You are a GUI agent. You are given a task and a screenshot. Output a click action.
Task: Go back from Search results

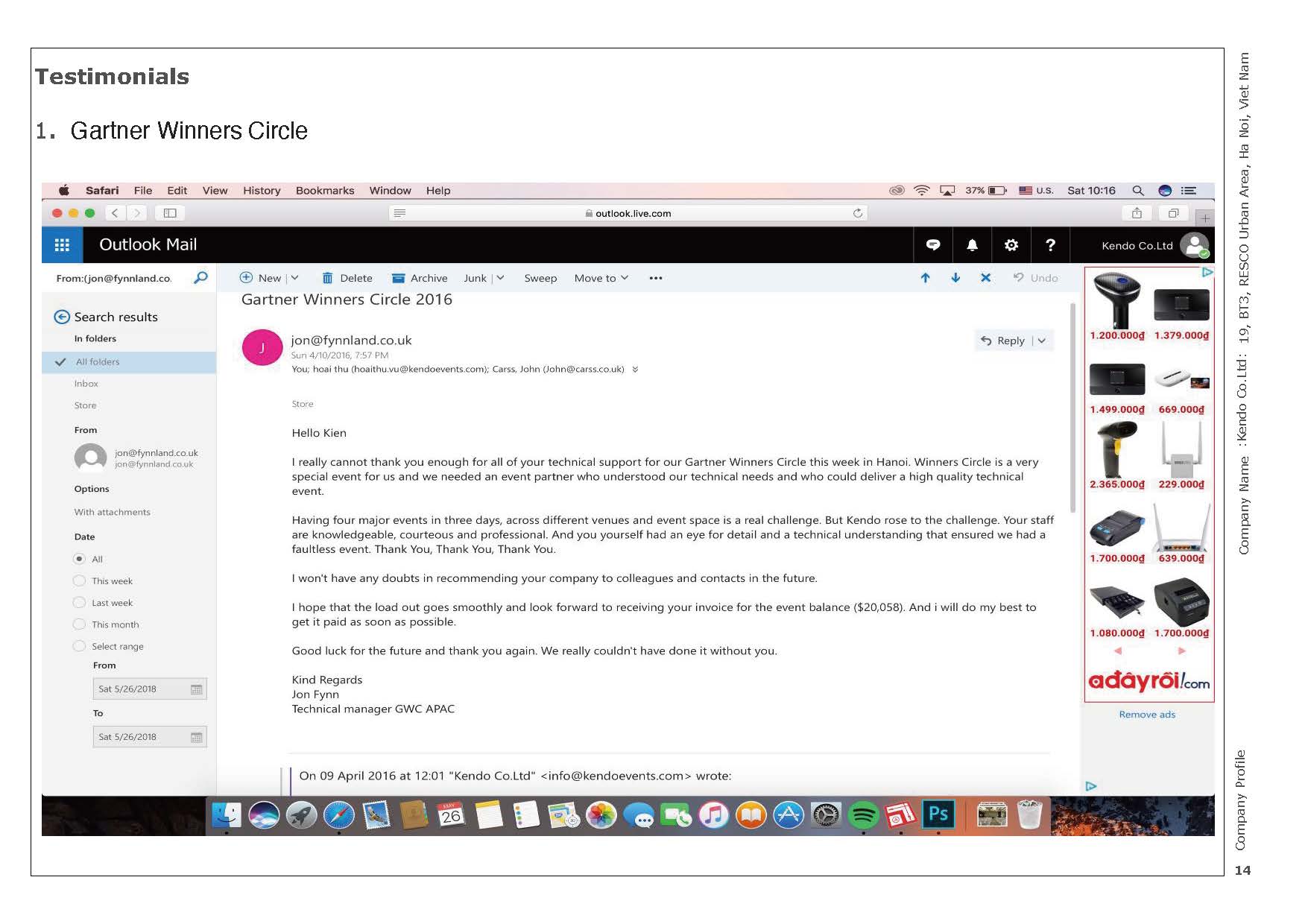[x=62, y=317]
